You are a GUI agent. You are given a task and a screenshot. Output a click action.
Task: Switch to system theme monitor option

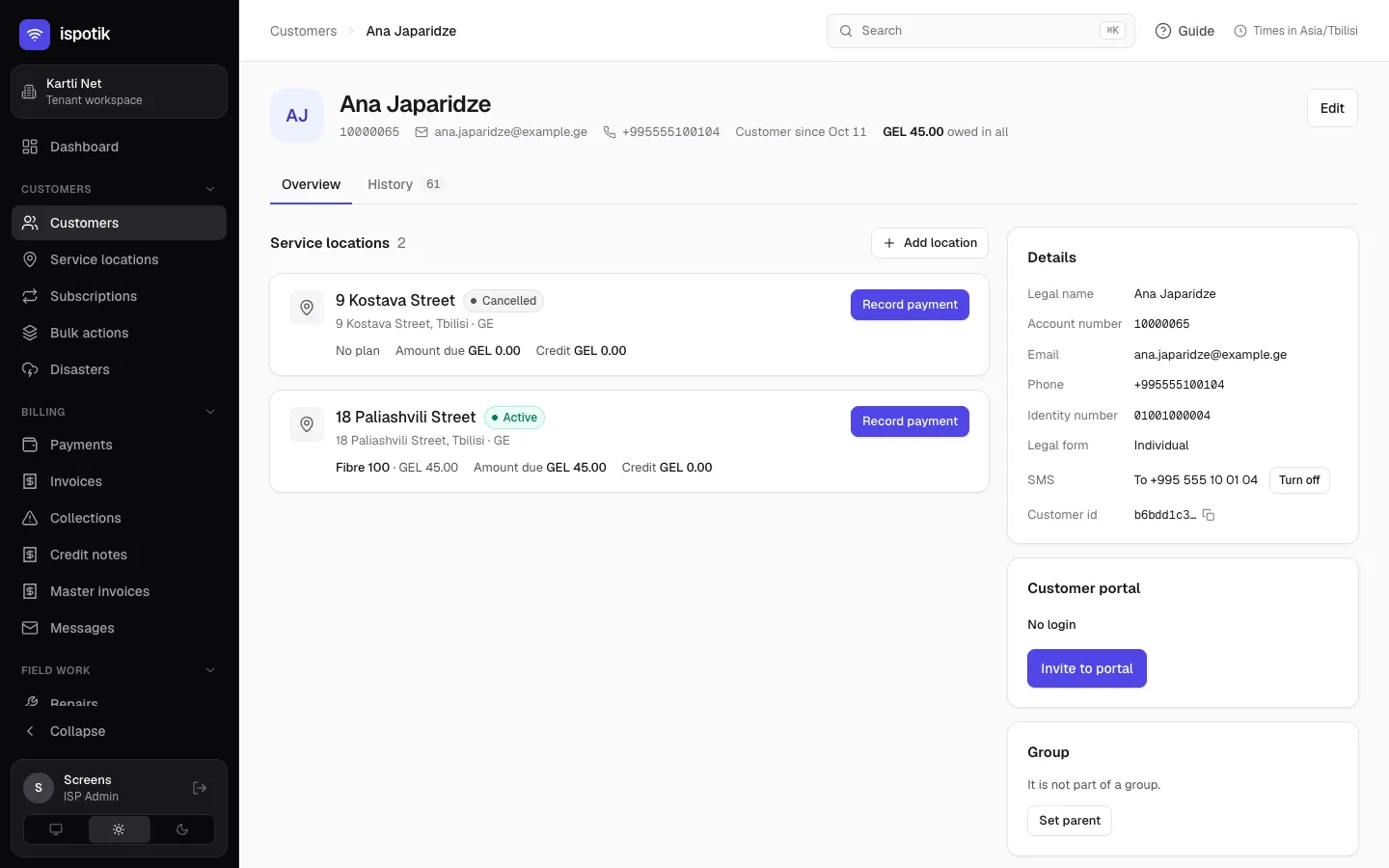56,829
